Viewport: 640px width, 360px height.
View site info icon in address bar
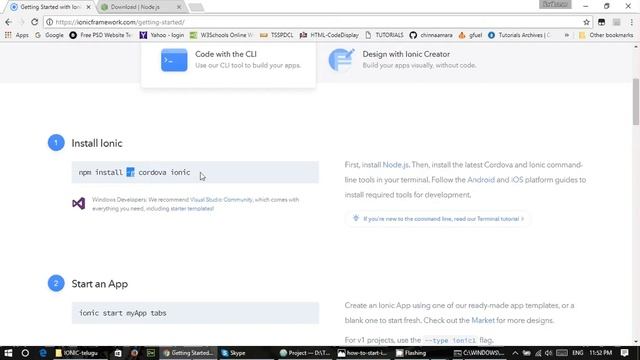click(x=49, y=22)
